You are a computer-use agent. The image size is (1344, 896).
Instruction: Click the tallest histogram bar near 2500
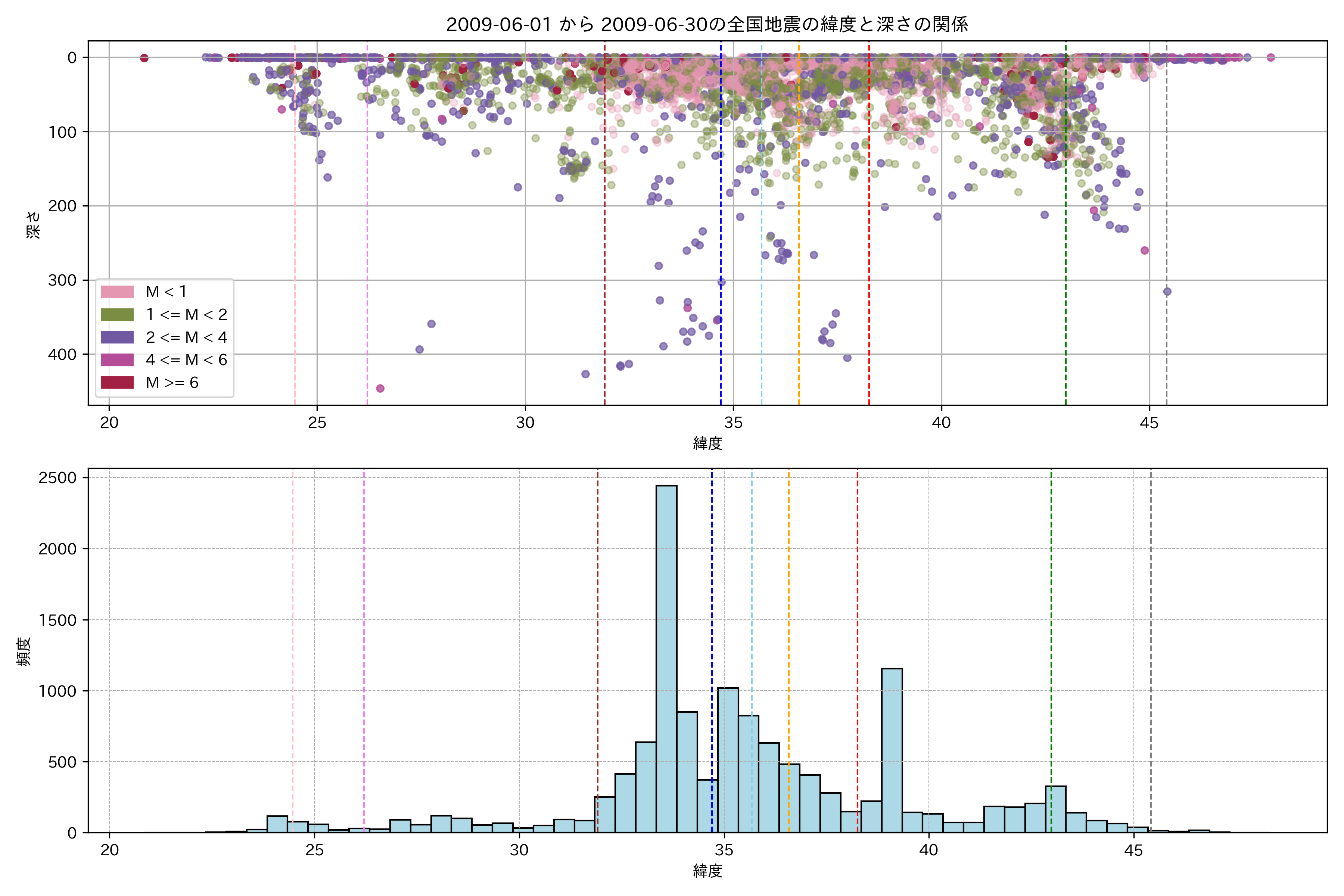pyautogui.click(x=666, y=657)
